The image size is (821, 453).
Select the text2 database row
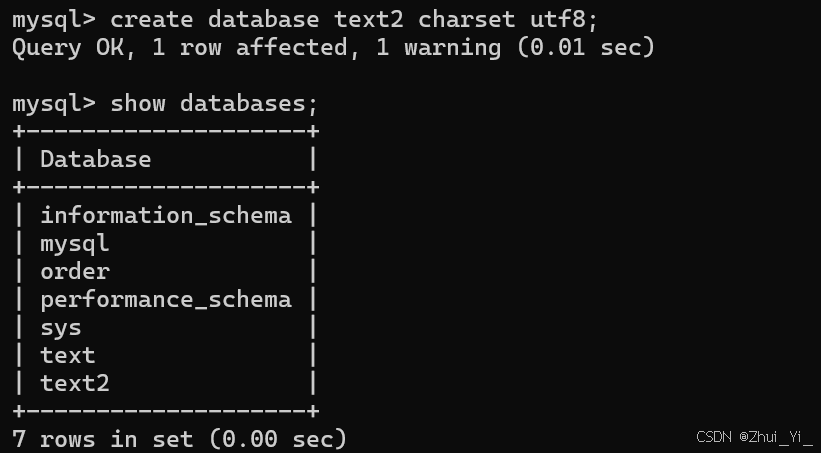[x=165, y=383]
